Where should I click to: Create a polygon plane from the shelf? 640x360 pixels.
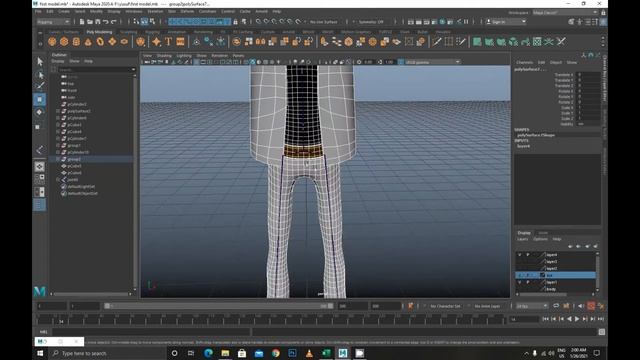tap(112, 42)
